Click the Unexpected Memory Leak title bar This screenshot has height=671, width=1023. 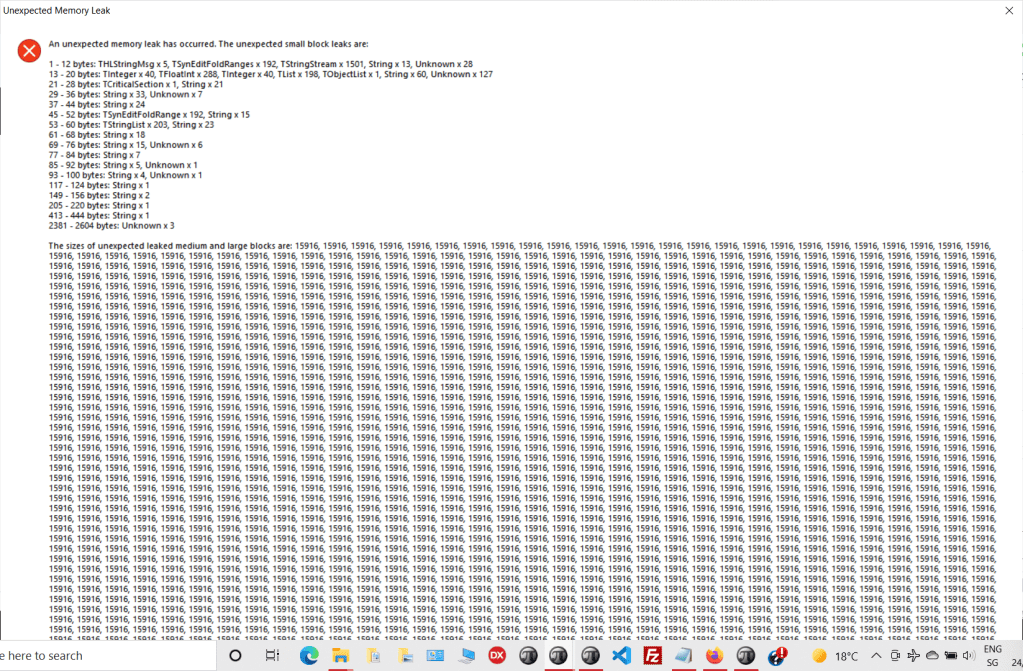[x=400, y=9]
